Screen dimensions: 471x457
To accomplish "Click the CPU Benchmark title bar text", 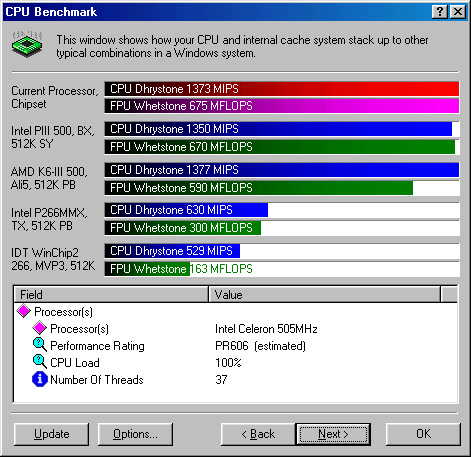I will click(x=51, y=12).
